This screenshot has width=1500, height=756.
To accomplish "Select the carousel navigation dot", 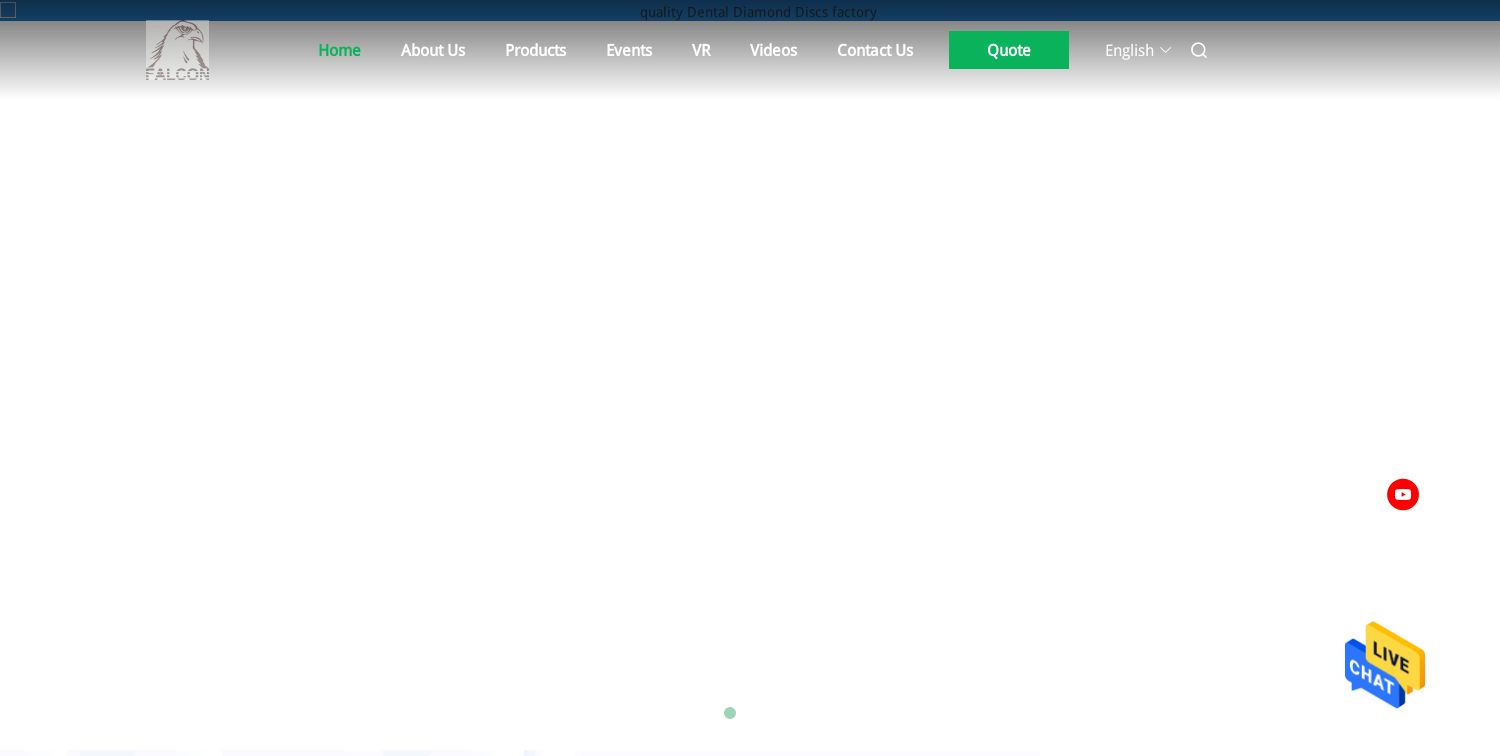I will point(730,713).
